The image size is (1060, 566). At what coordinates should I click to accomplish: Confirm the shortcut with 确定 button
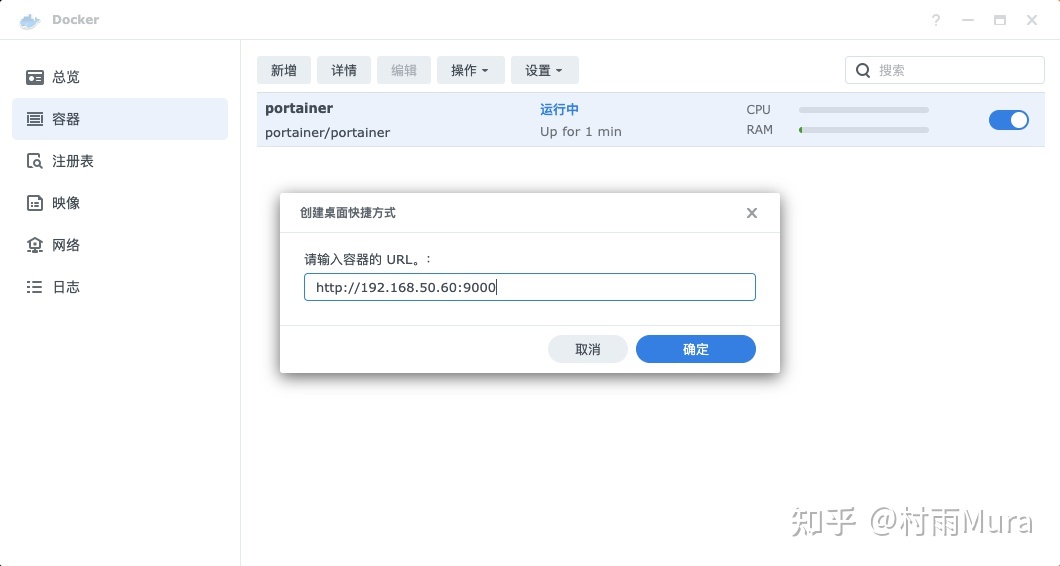click(x=695, y=349)
